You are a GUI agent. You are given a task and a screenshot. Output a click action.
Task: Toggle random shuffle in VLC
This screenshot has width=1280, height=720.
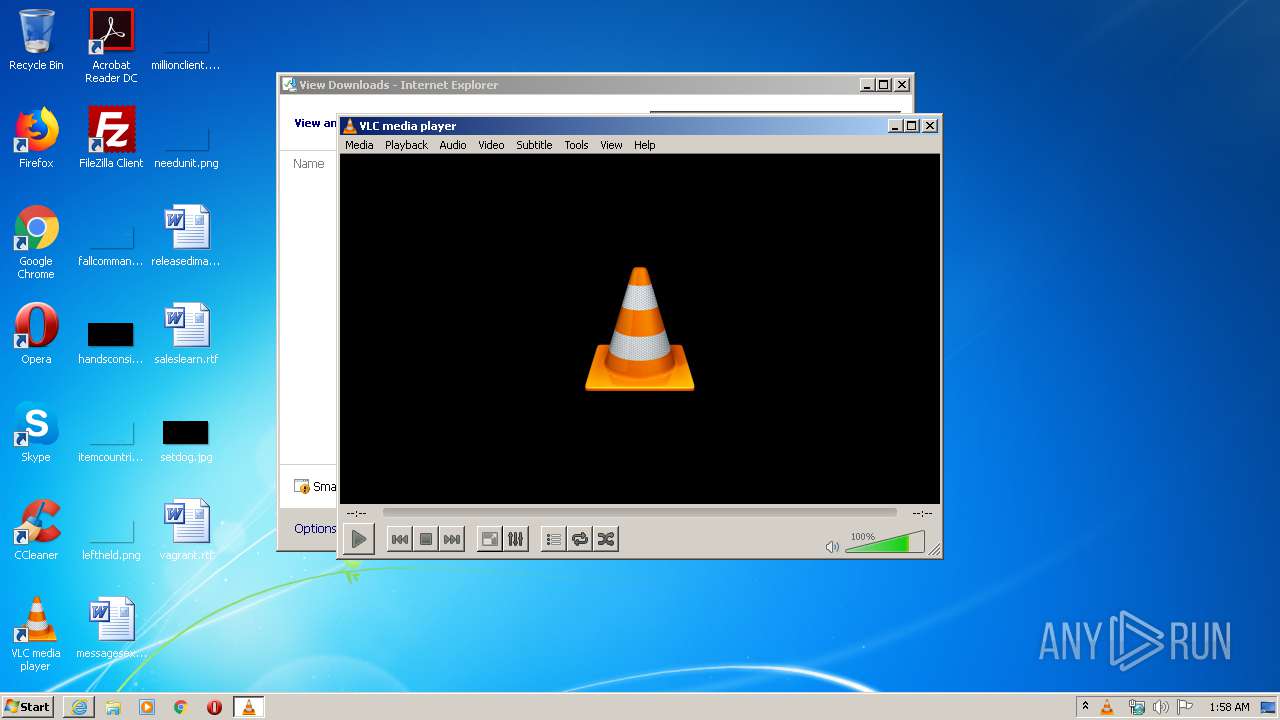click(606, 539)
